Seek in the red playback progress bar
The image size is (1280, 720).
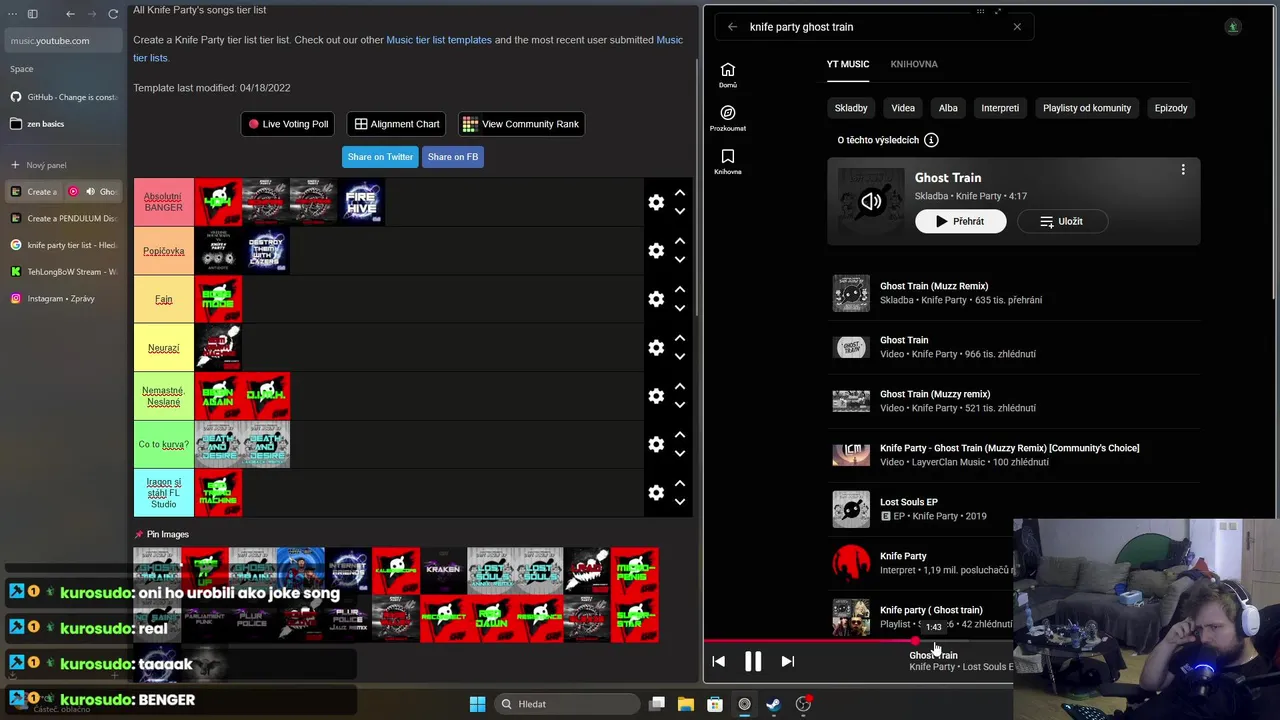(858, 642)
